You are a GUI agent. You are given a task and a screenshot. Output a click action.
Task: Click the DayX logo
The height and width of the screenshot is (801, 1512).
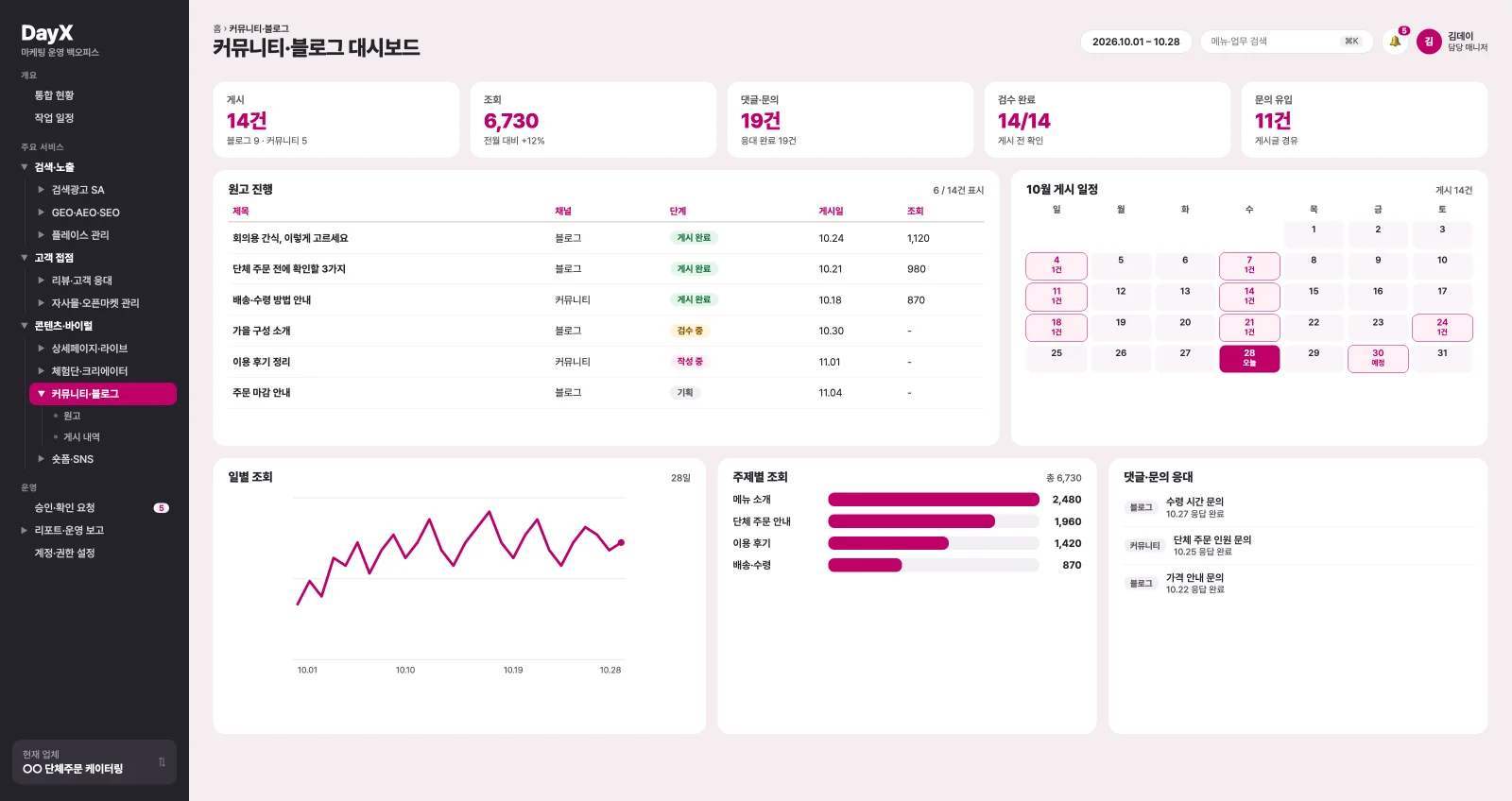tap(47, 33)
